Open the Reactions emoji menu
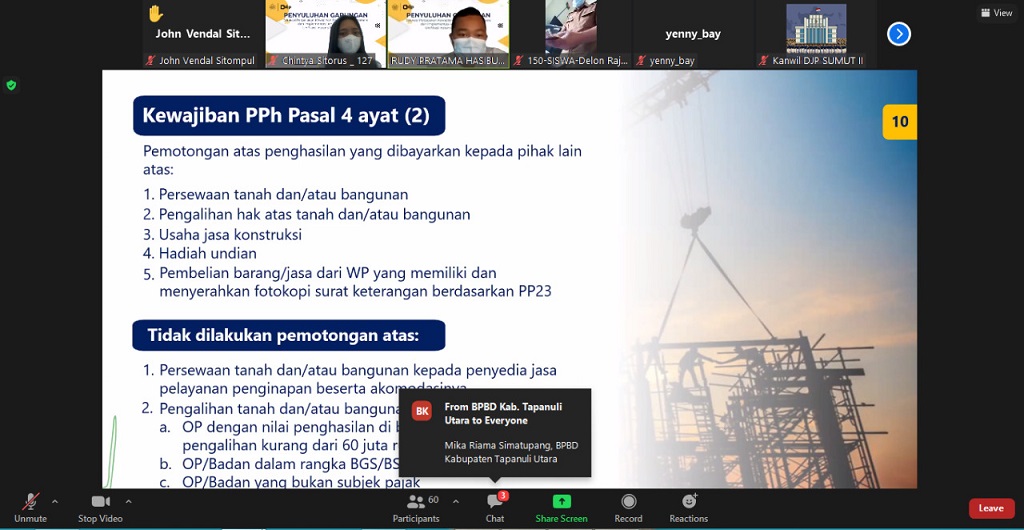Viewport: 1024px width, 530px height. pyautogui.click(x=688, y=507)
